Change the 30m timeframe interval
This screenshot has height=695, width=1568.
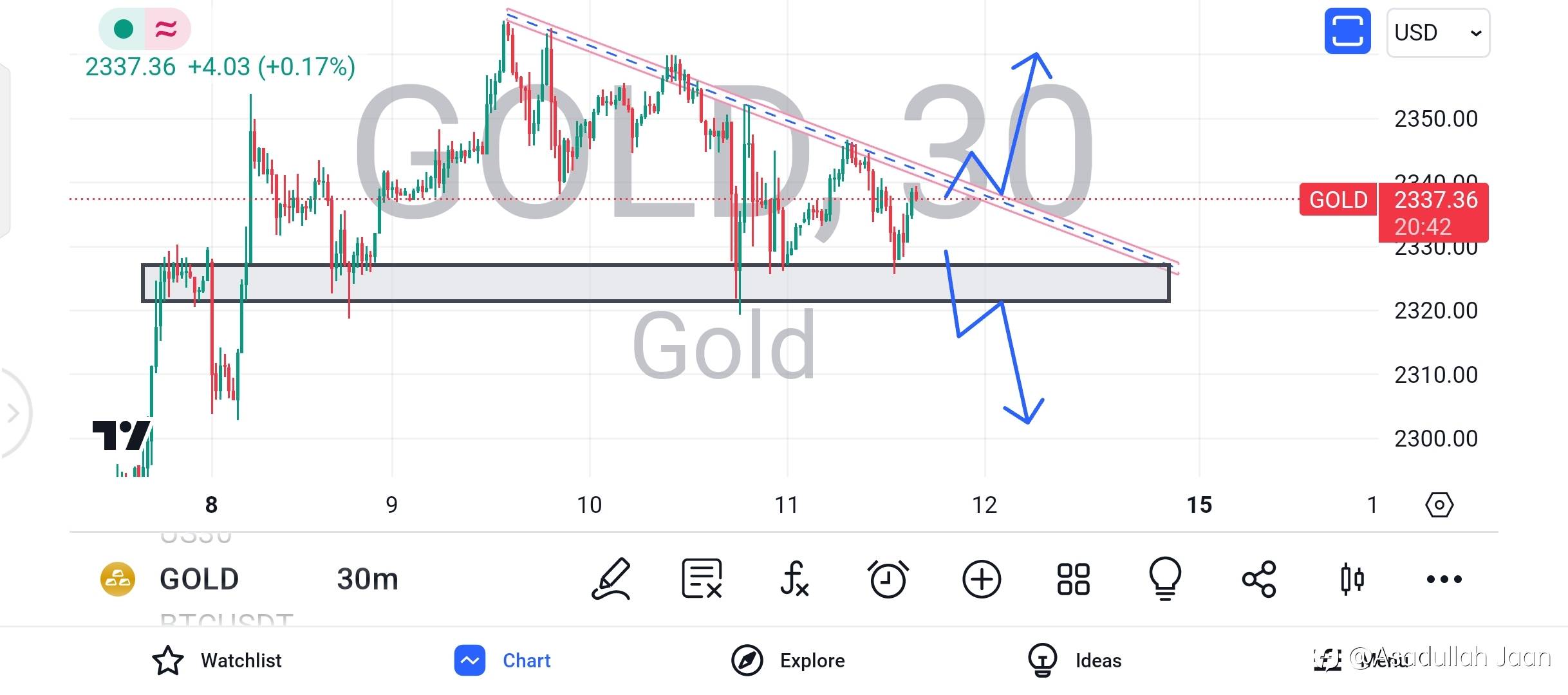coord(368,579)
